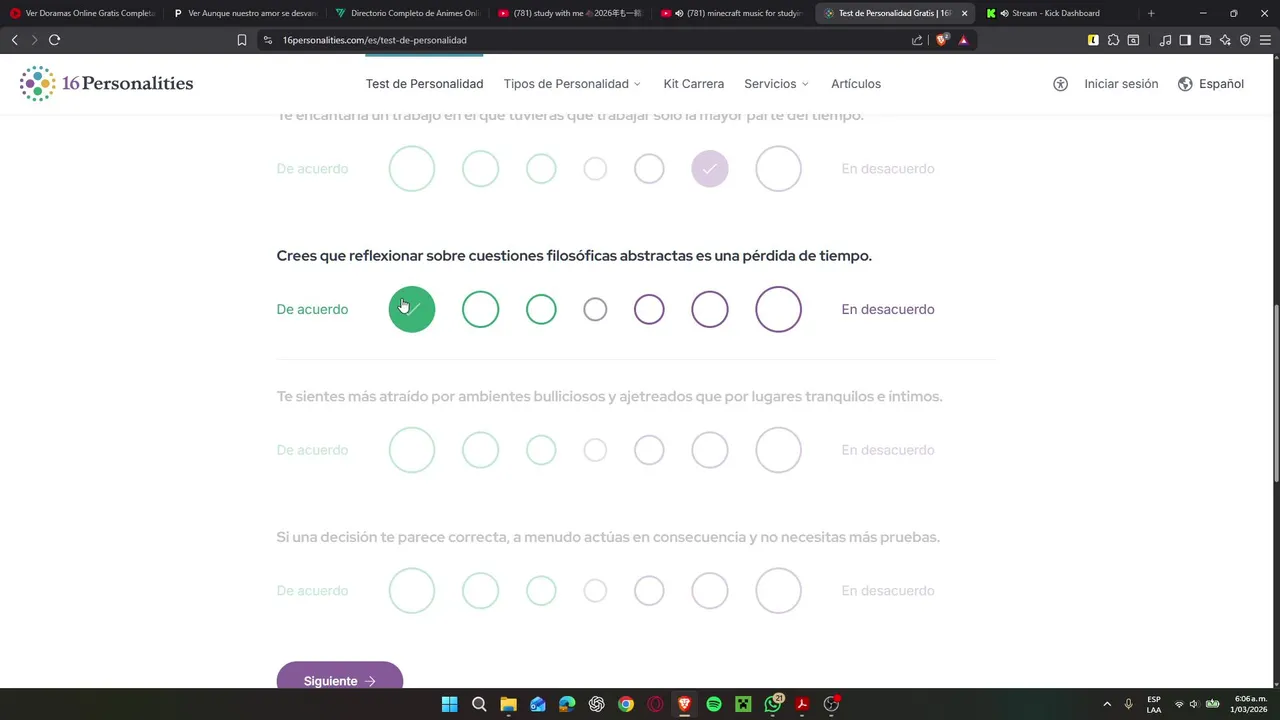Viewport: 1280px width, 720px height.
Task: Launch ChatGPT from the taskbar
Action: pos(597,704)
